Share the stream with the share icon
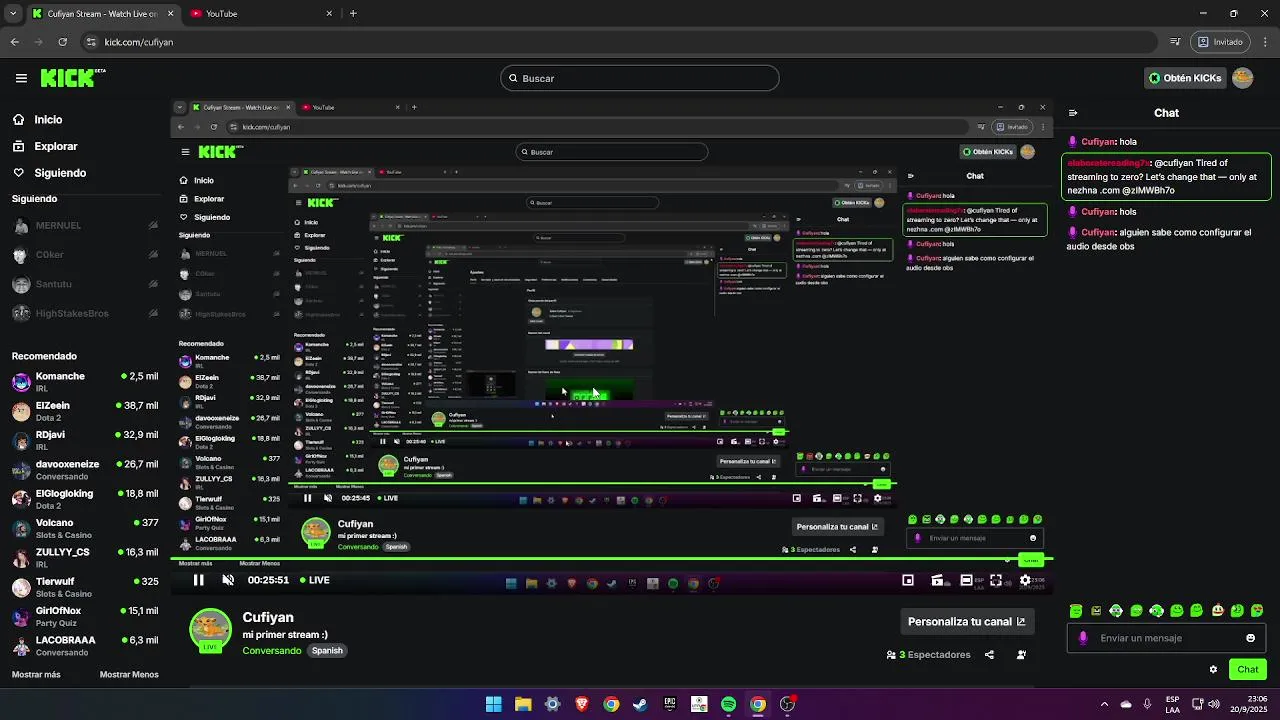Viewport: 1280px width, 720px height. point(989,655)
